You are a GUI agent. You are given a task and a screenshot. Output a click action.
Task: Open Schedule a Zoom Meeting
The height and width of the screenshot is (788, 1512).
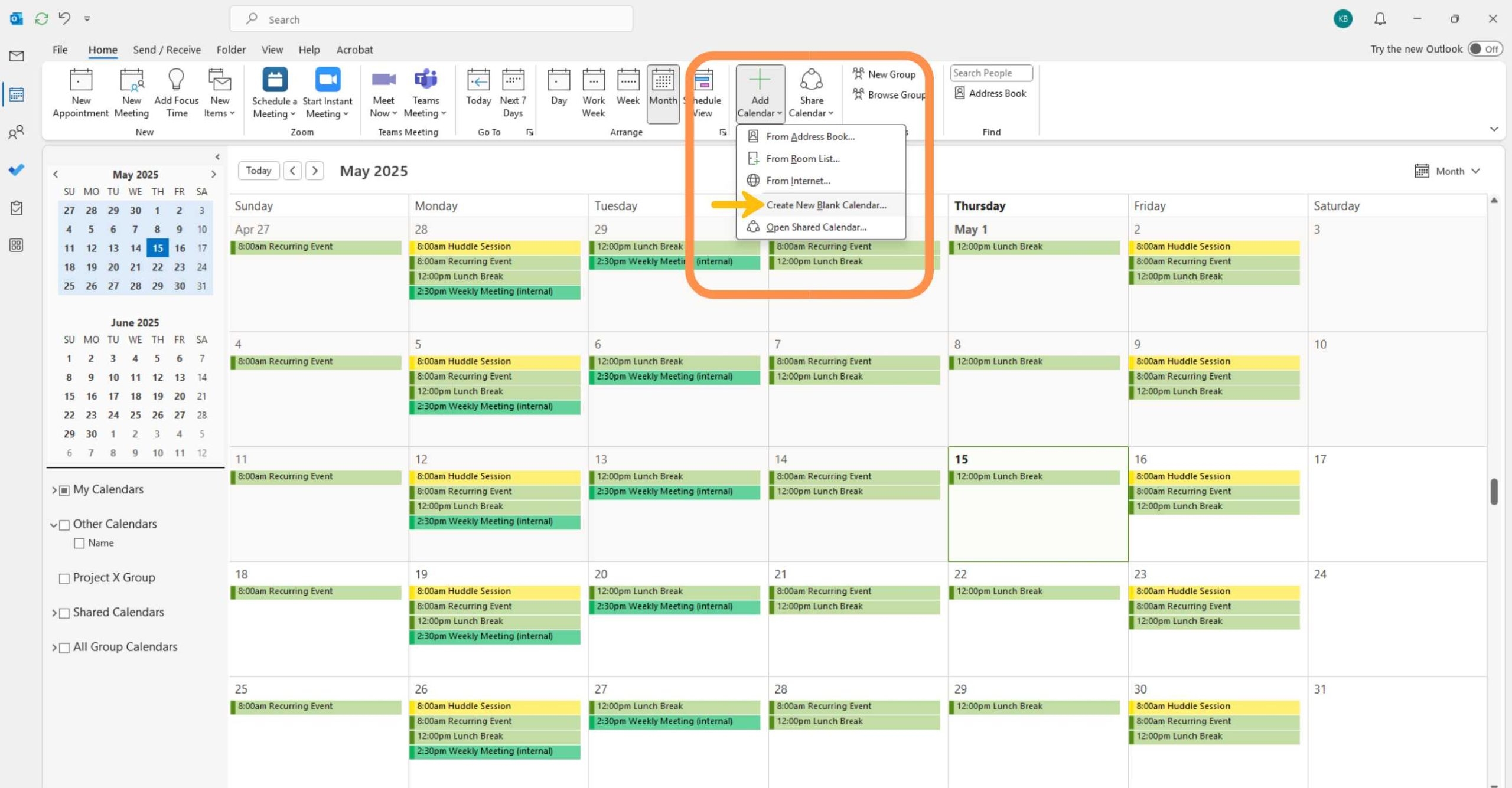[x=273, y=91]
